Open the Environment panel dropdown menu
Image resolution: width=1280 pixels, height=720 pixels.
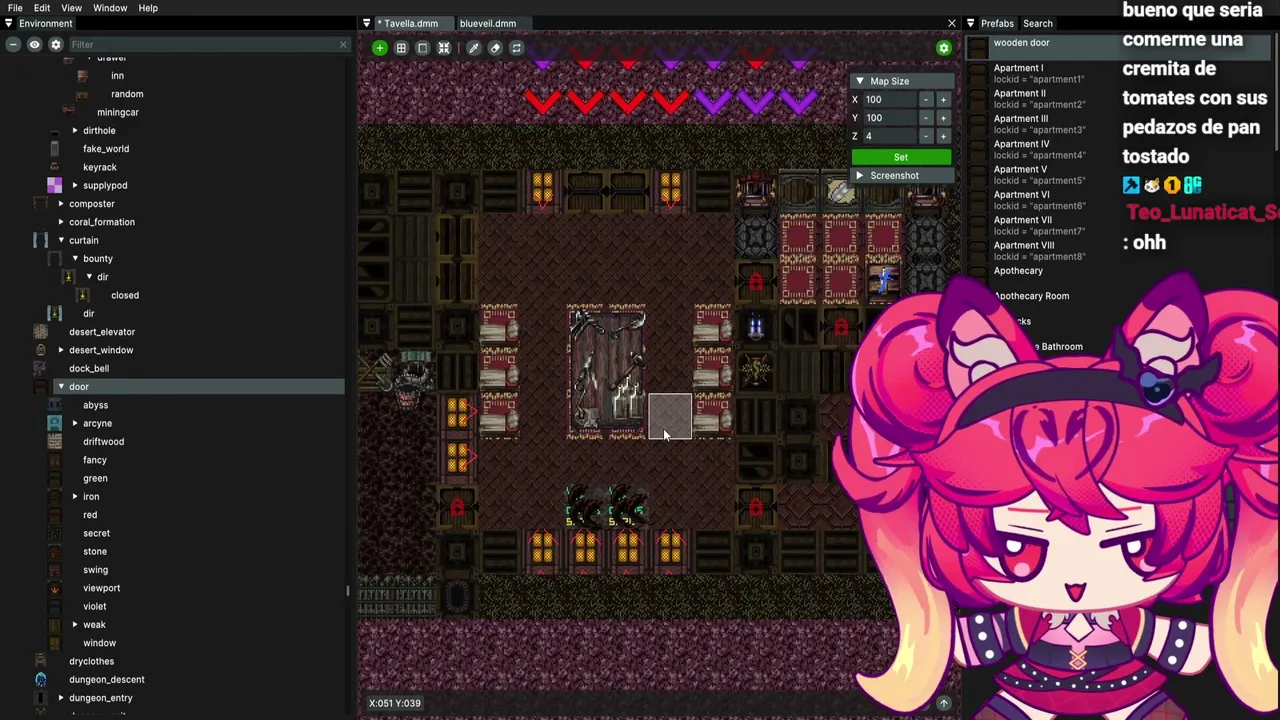pos(9,23)
